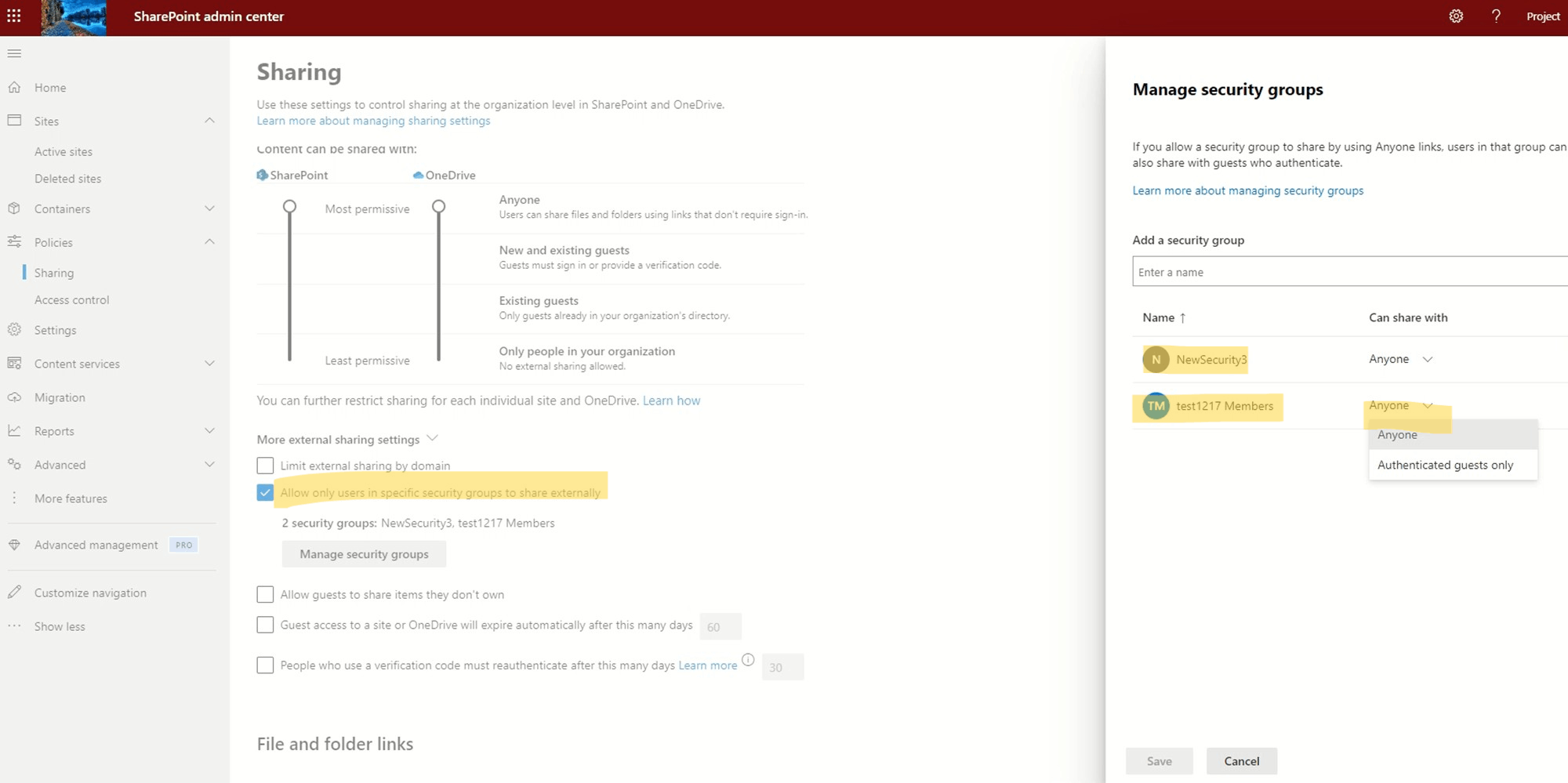Click the OneDrive sharing level slider handle
1568x783 pixels.
pos(439,207)
